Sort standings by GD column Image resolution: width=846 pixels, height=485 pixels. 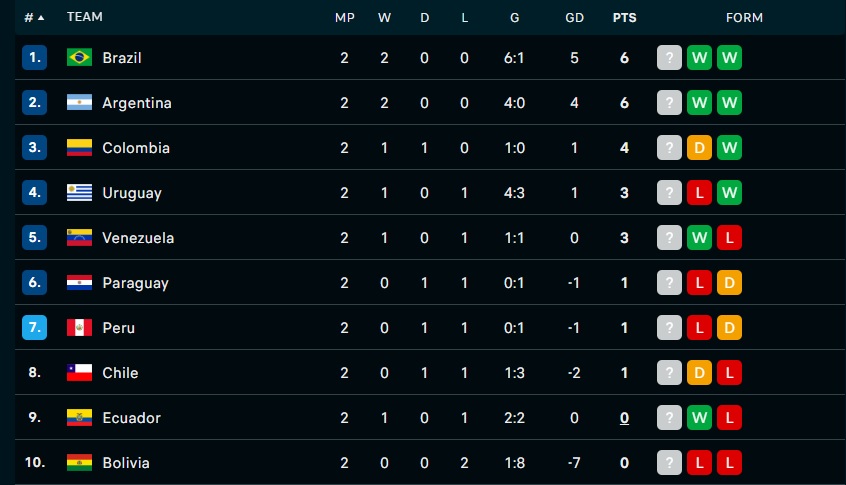pos(575,18)
